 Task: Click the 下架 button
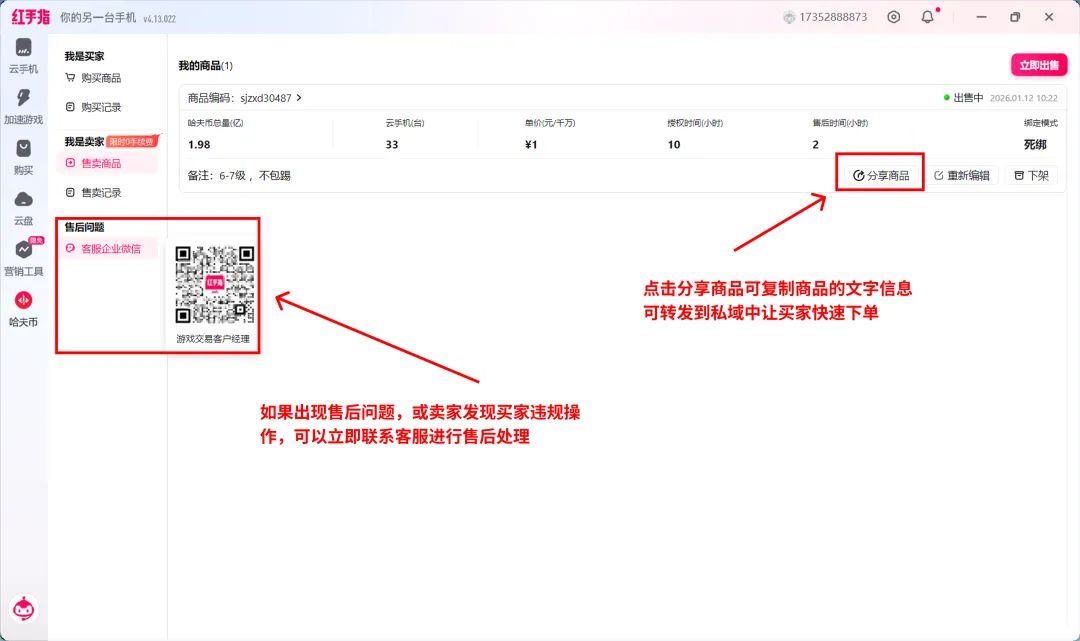point(1031,176)
